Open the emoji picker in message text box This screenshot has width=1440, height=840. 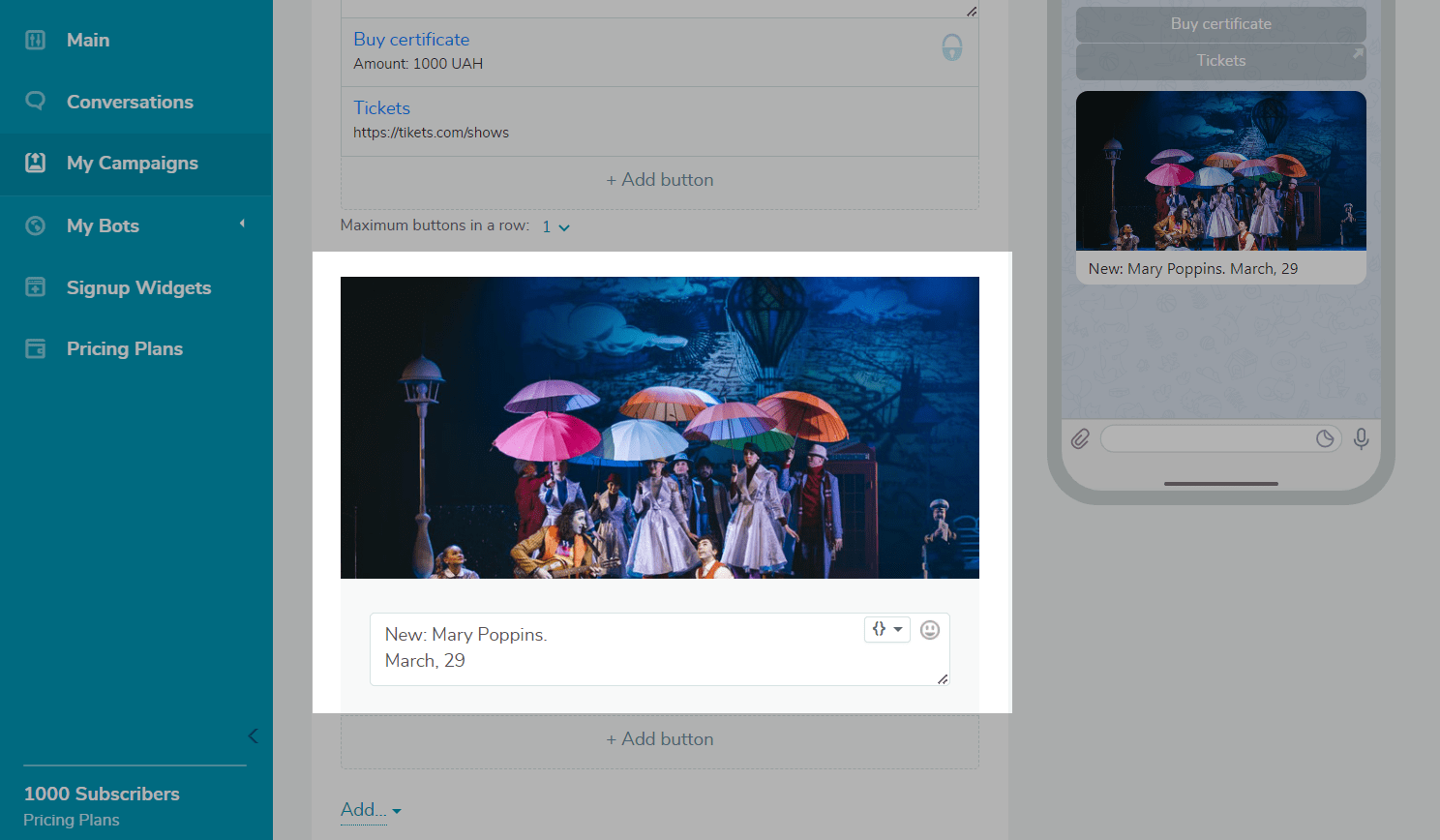929,630
